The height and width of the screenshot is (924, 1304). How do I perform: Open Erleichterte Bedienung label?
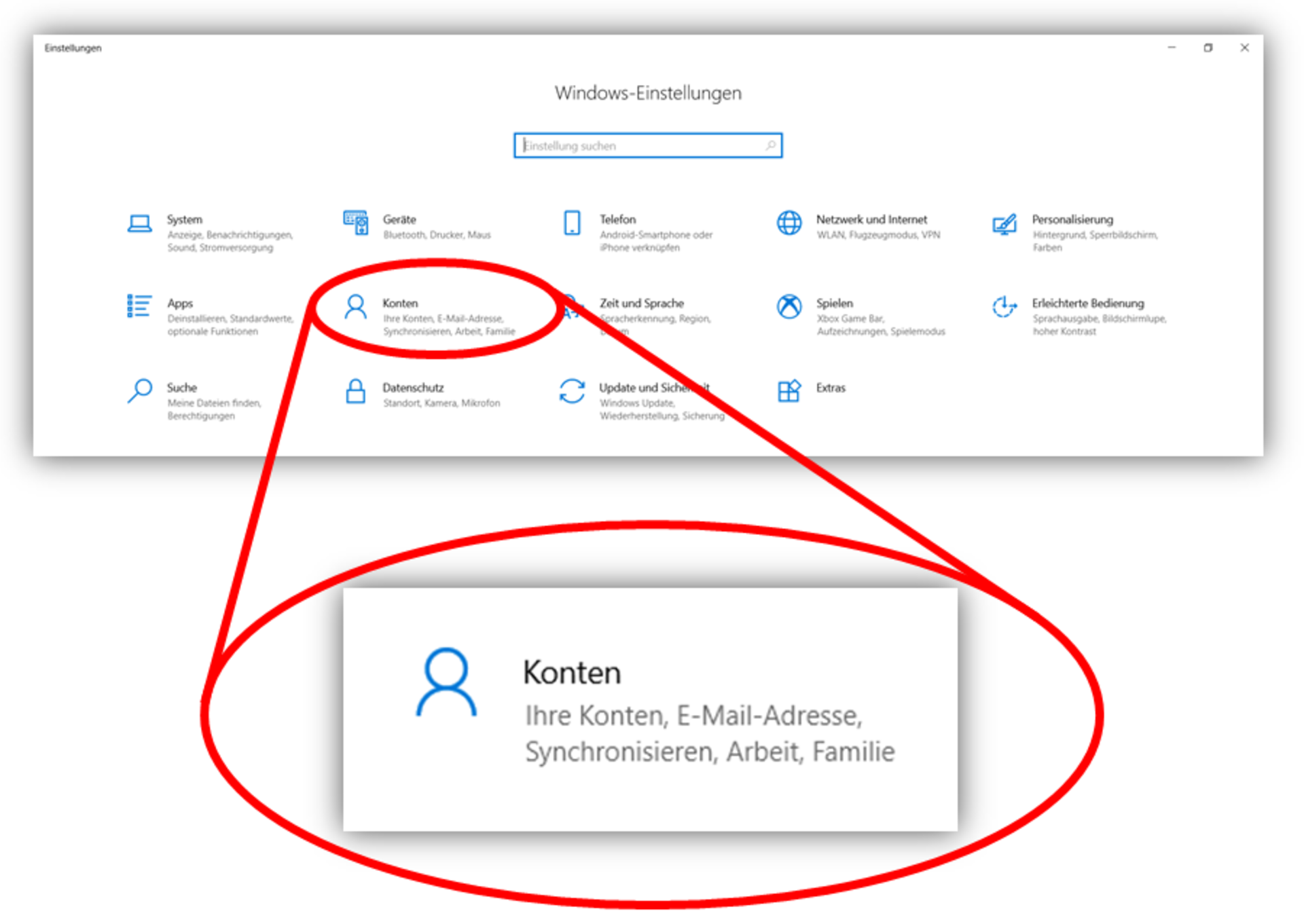coord(1088,303)
